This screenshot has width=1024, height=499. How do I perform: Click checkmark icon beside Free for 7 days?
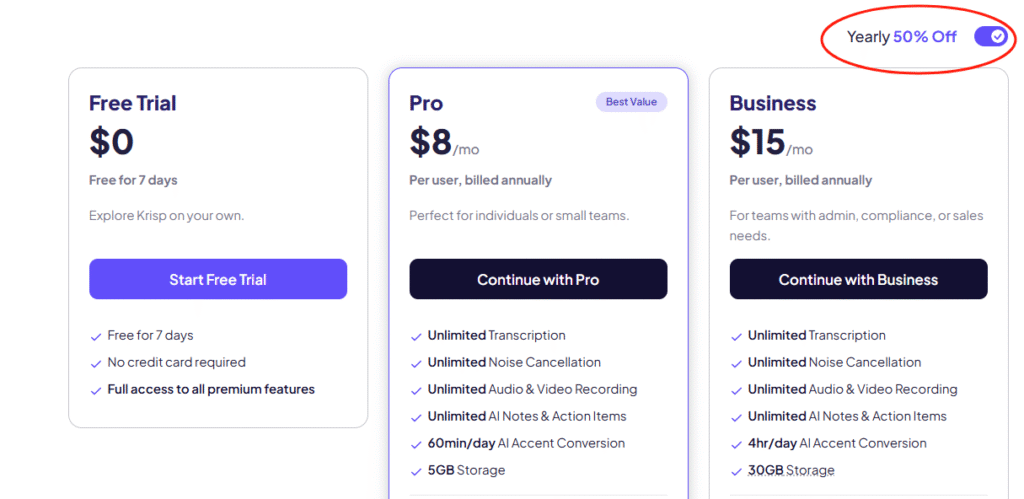(96, 336)
